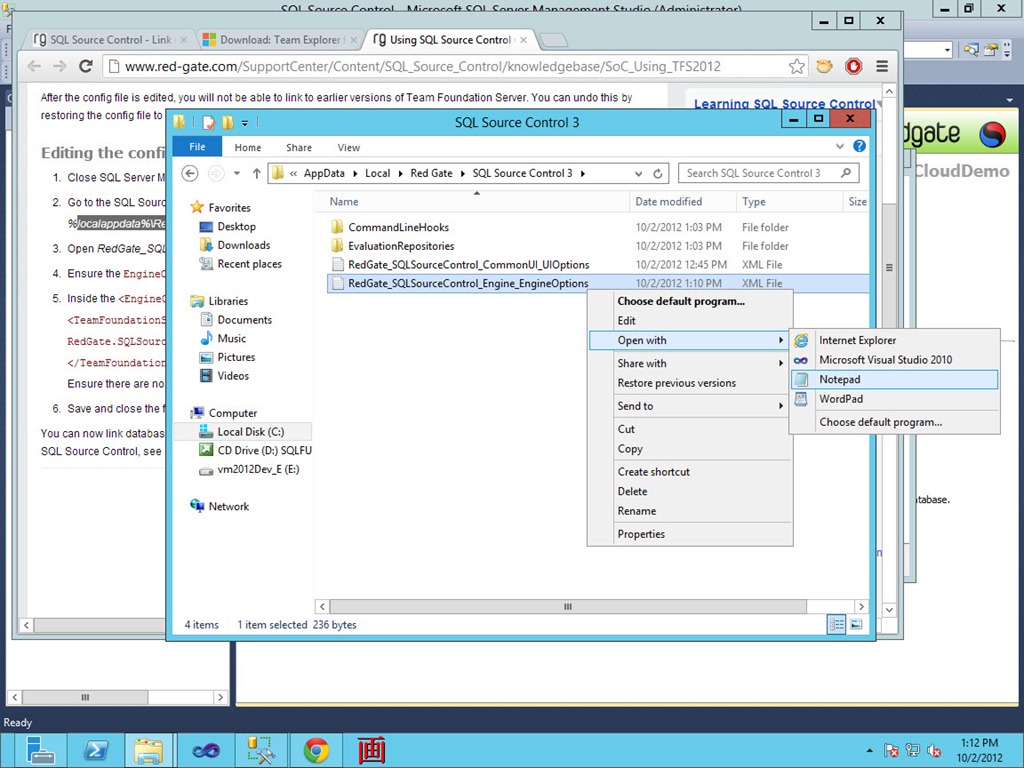The width and height of the screenshot is (1024, 768).
Task: Open with Notepad in the submenu
Action: click(894, 379)
